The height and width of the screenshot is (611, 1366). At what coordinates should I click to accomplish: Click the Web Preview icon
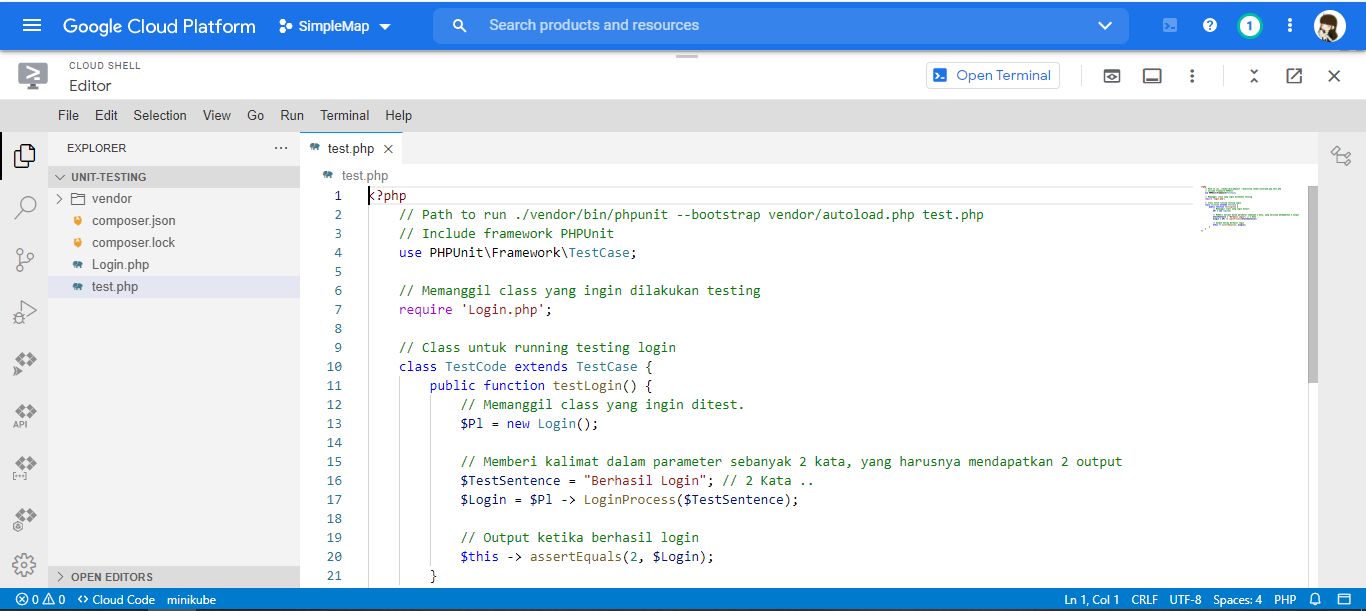(x=1111, y=75)
